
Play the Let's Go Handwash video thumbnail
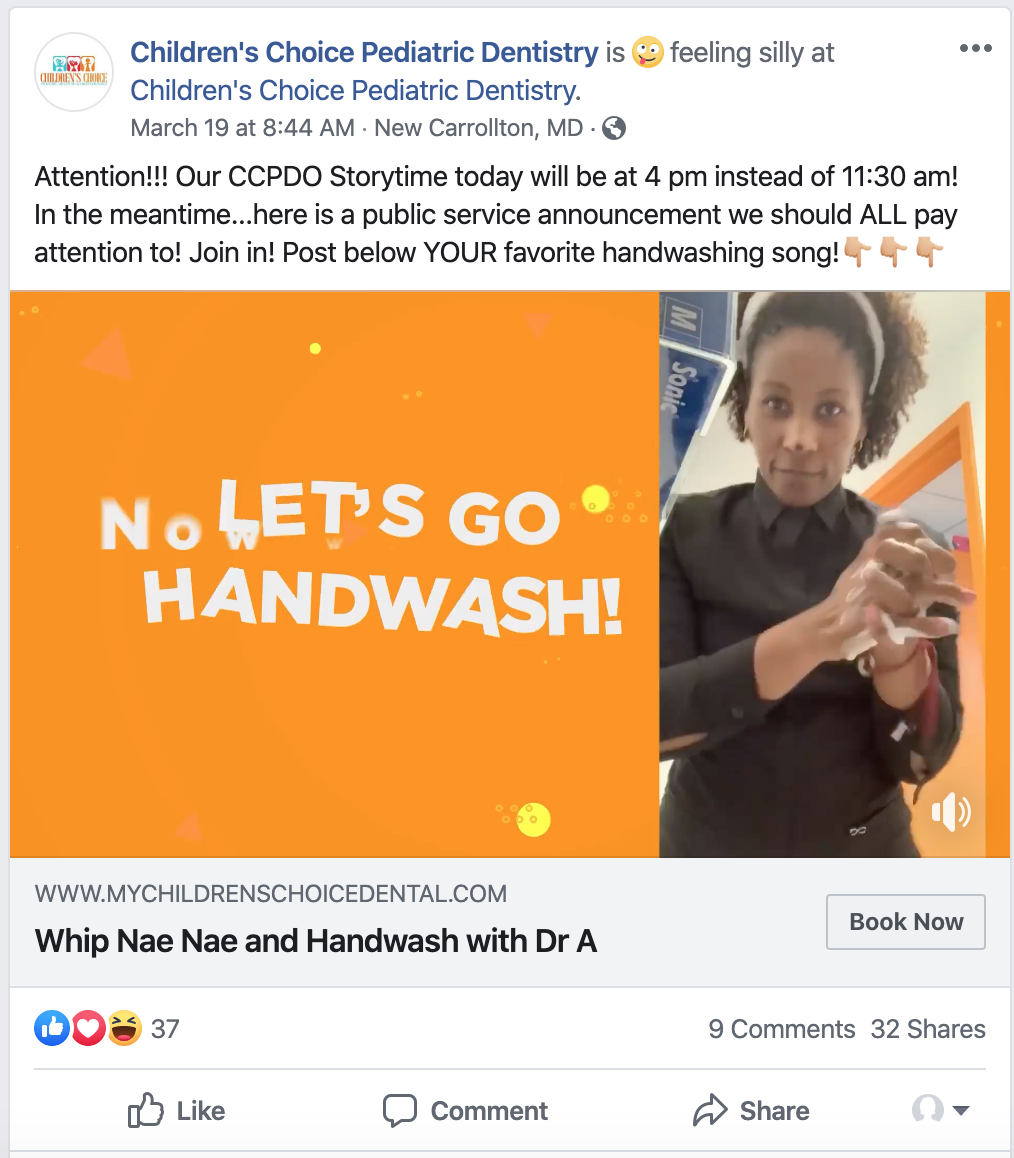coord(510,575)
